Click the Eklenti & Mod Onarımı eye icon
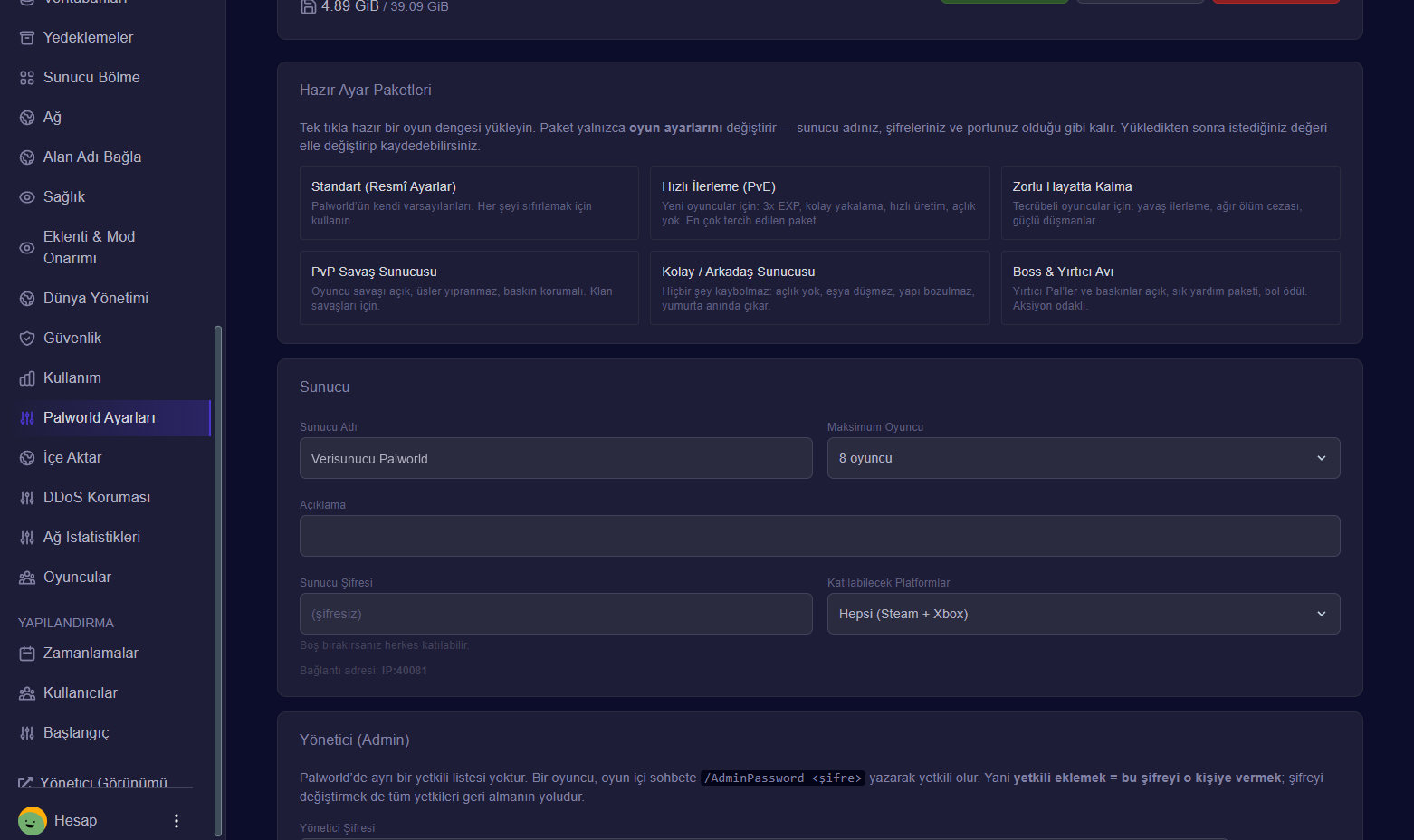The height and width of the screenshot is (840, 1414). (x=27, y=248)
